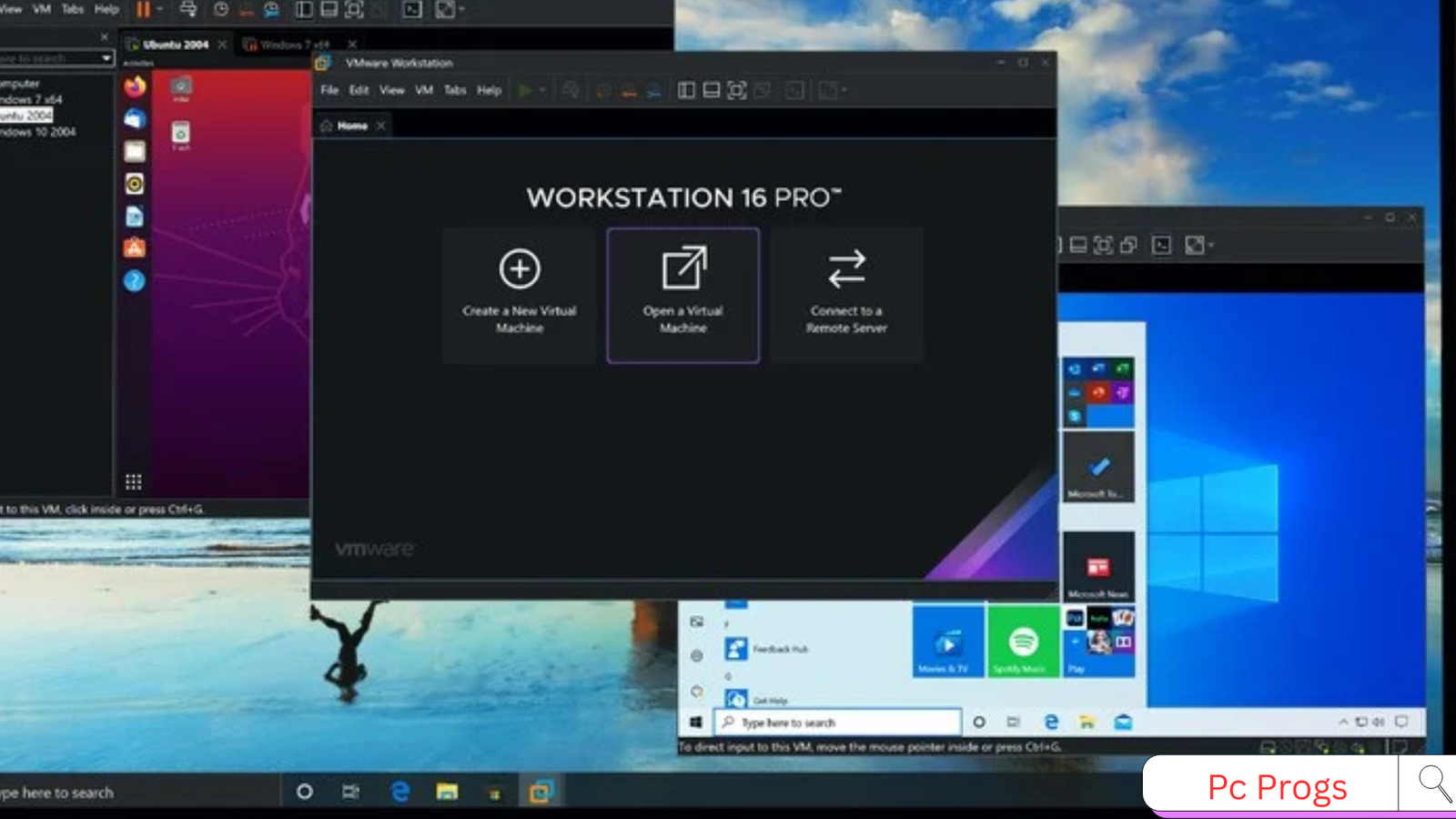The height and width of the screenshot is (819, 1456).
Task: Click Movies & TV tile in Windows 10 VM
Action: 947,642
